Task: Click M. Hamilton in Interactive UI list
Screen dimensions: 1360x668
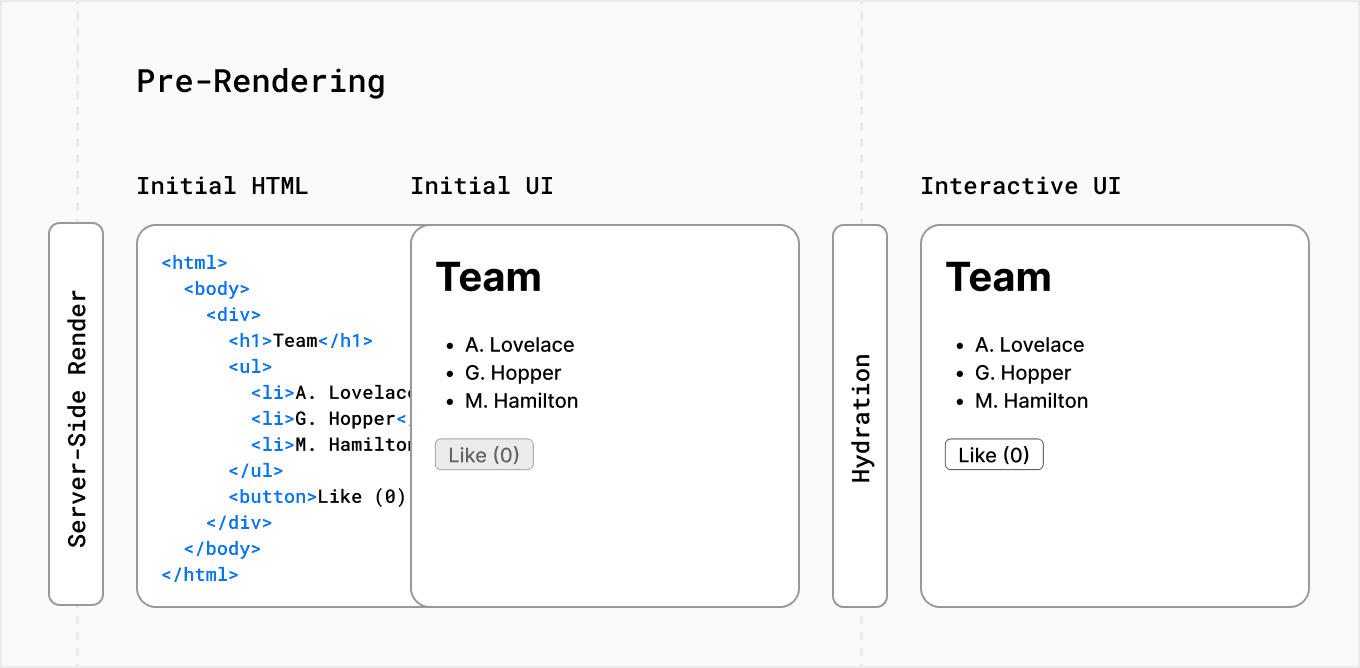Action: (x=1031, y=401)
